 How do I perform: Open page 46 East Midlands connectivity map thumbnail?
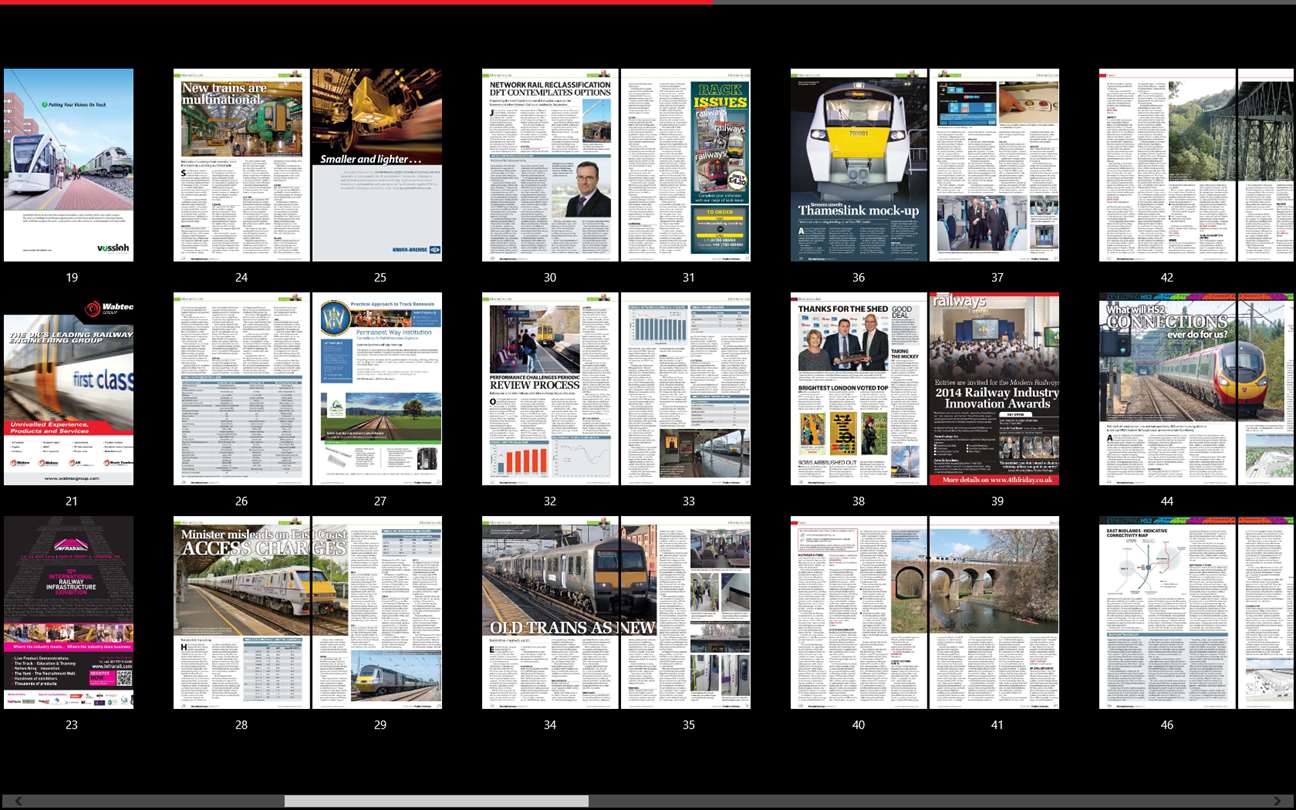click(1168, 613)
